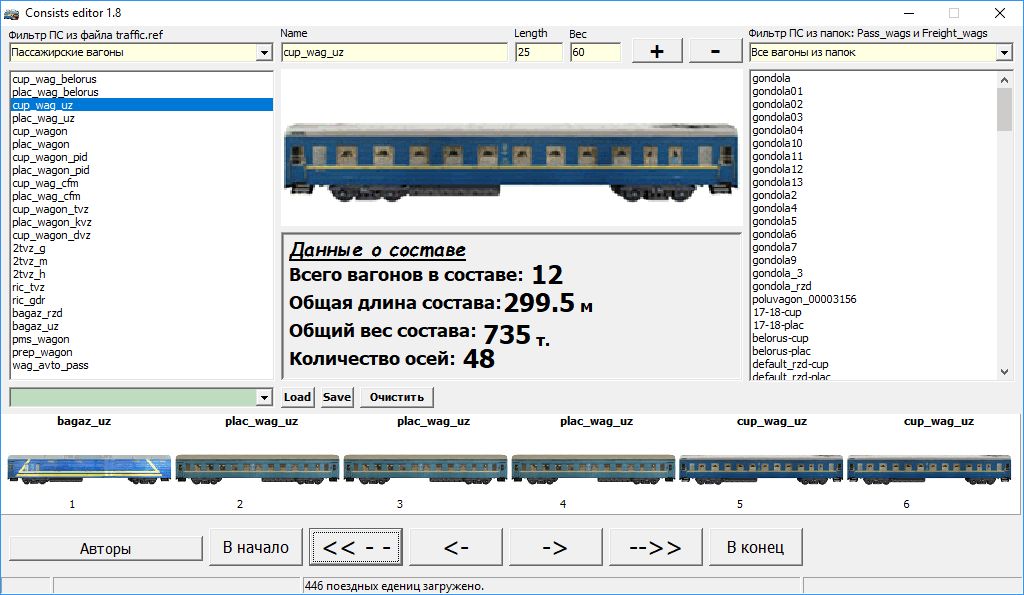Image resolution: width=1024 pixels, height=595 pixels.
Task: Click the plus button to add wagon
Action: [657, 51]
